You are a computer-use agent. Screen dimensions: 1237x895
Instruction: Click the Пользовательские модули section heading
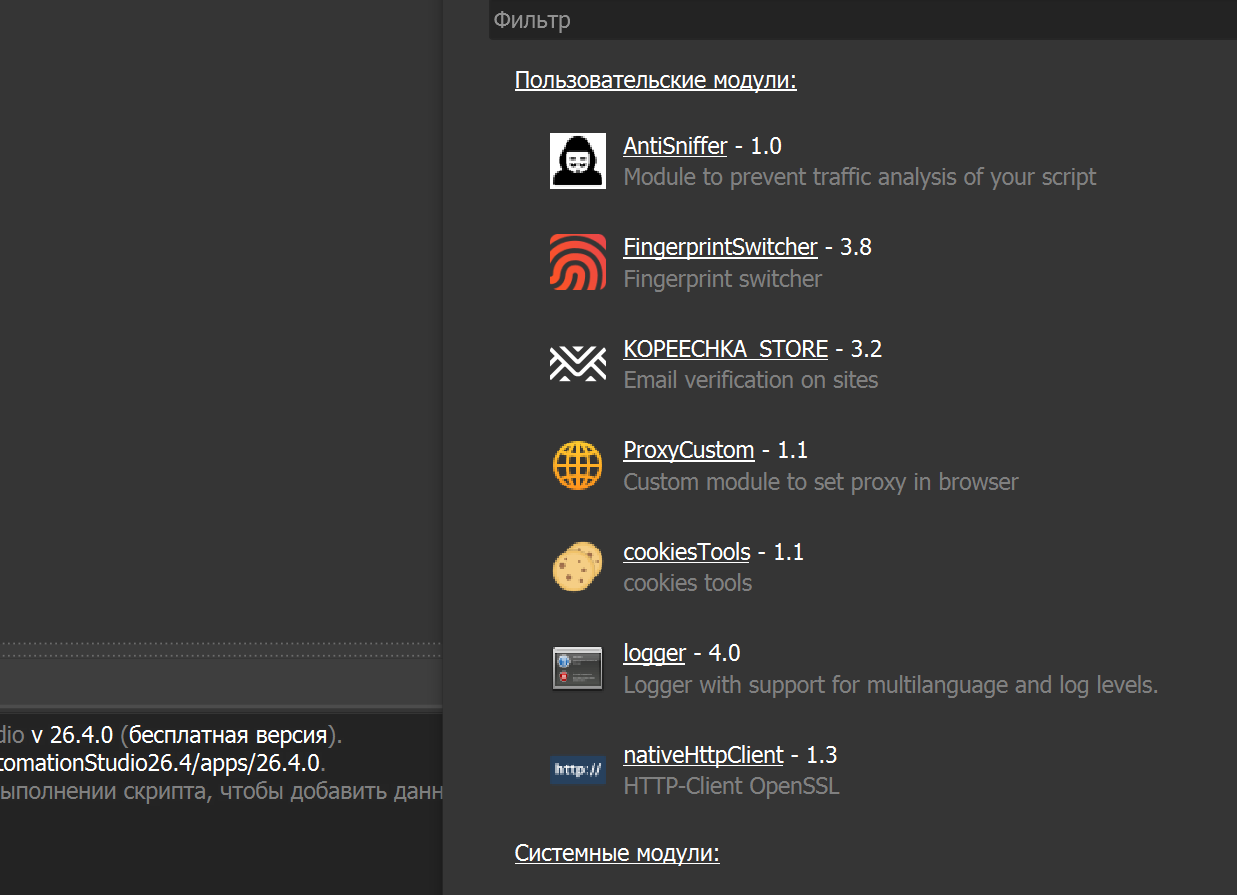(655, 80)
